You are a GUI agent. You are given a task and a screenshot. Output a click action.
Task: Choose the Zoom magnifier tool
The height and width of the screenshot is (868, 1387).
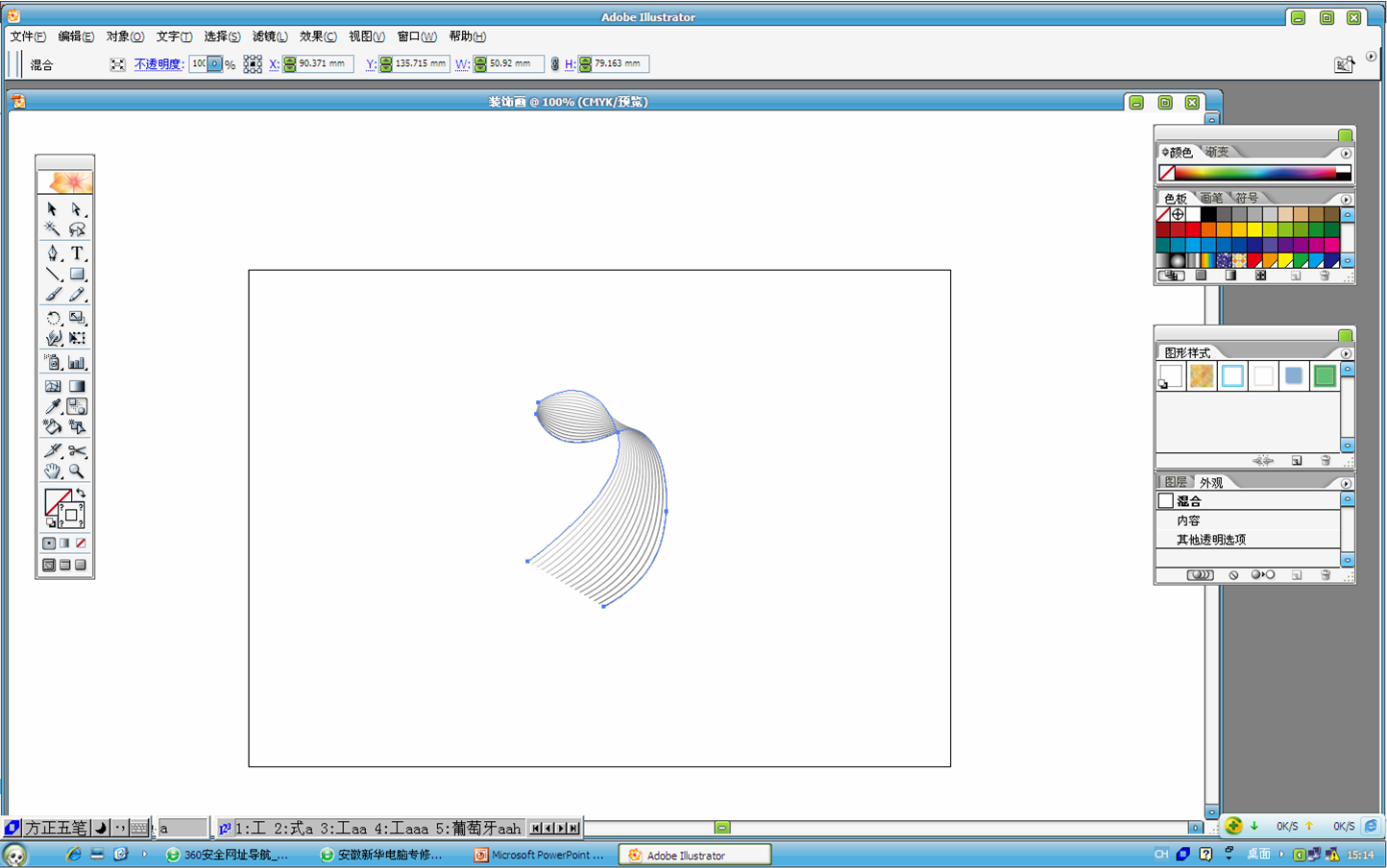[77, 471]
